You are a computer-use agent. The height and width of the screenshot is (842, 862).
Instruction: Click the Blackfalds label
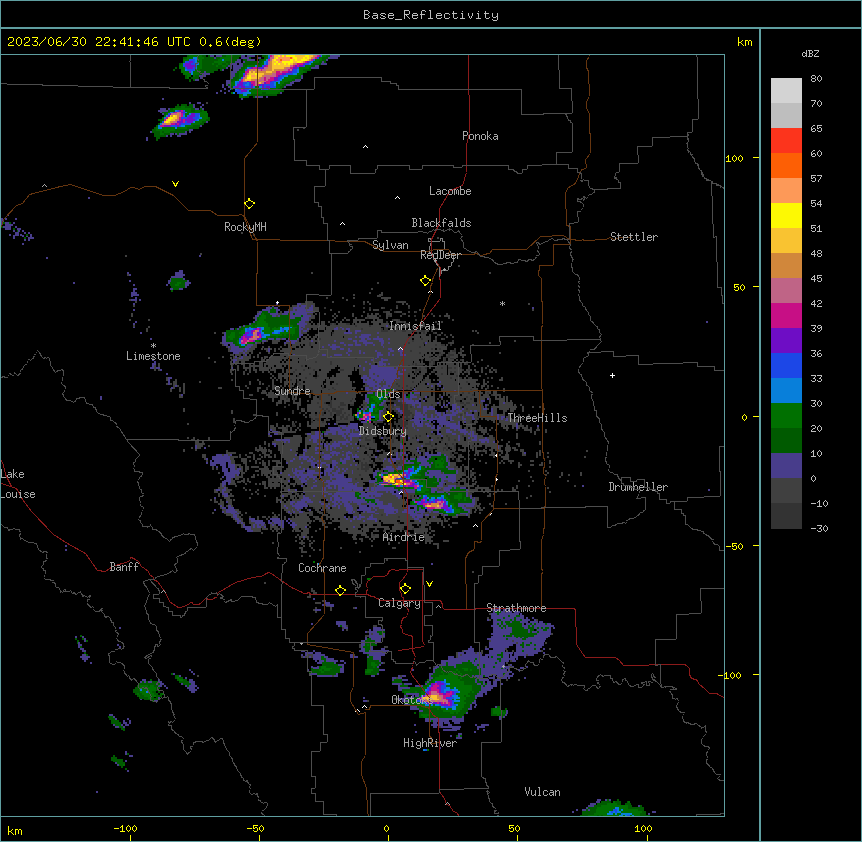(x=441, y=223)
